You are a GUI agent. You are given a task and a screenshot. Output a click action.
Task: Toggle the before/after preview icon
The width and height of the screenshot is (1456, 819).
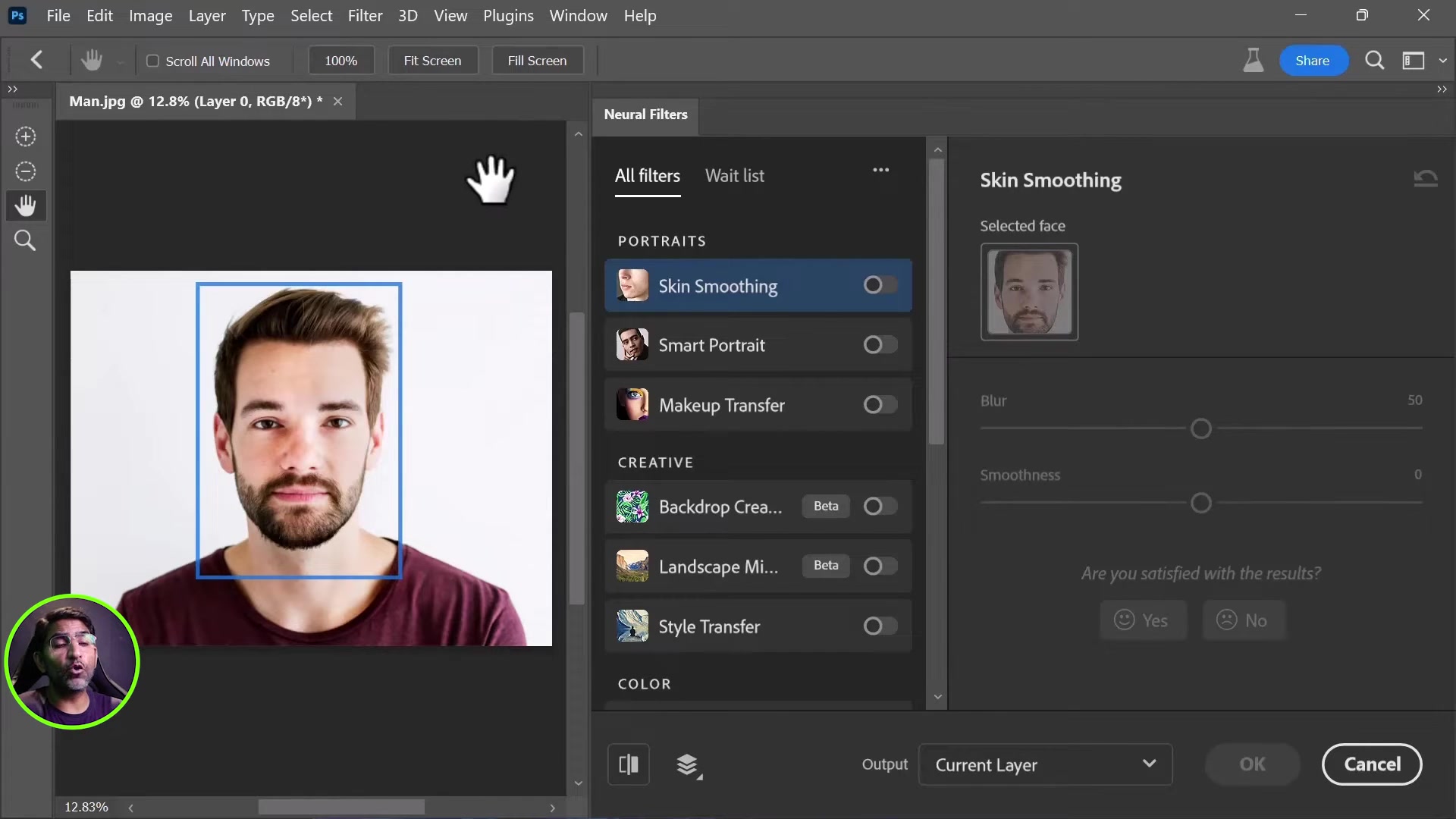(x=629, y=764)
